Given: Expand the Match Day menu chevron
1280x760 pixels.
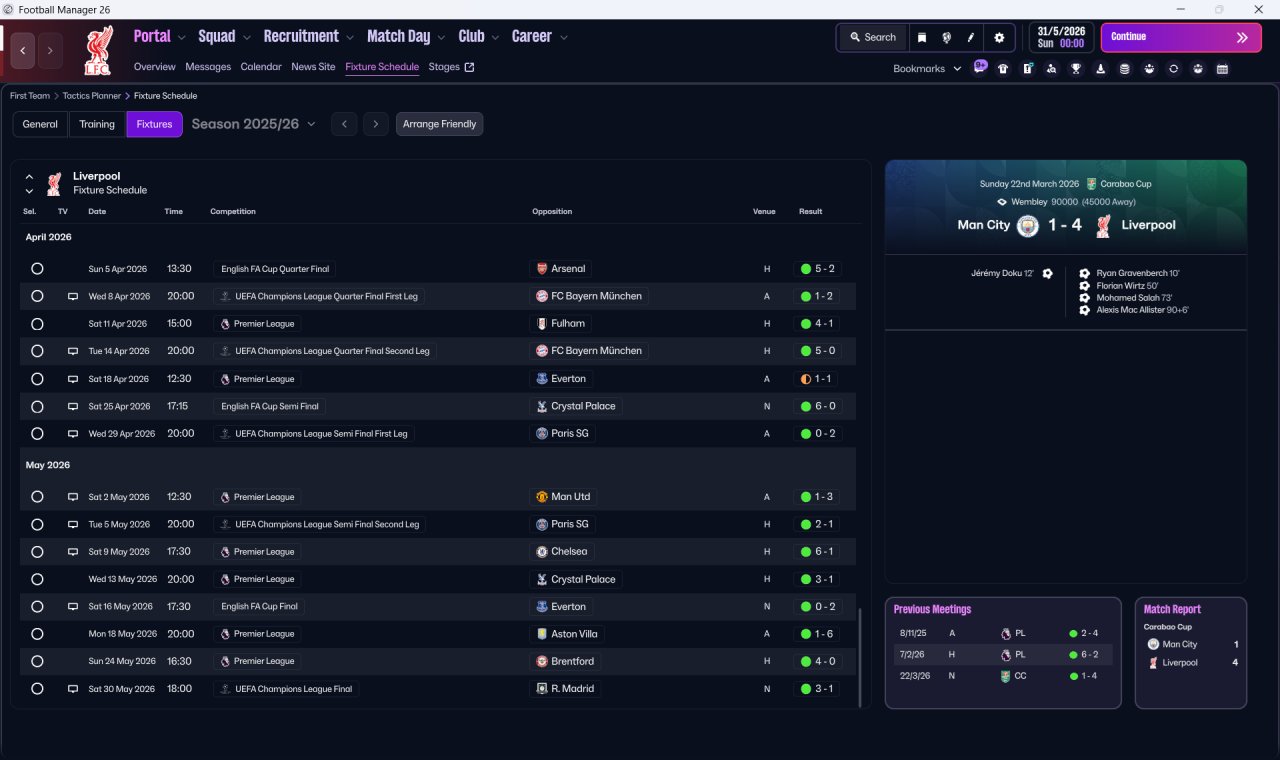Looking at the screenshot, I should 441,38.
